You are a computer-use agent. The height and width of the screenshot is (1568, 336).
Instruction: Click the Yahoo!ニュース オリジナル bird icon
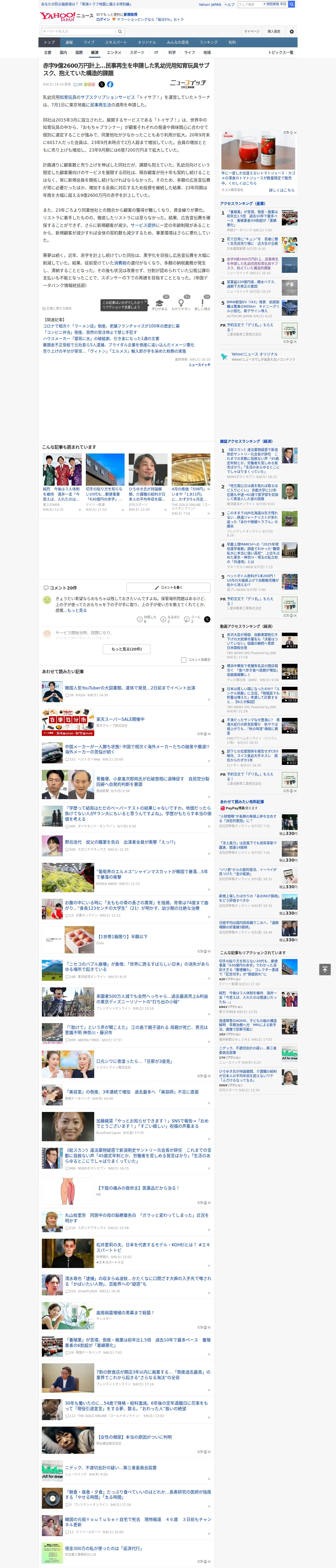pyautogui.click(x=225, y=357)
